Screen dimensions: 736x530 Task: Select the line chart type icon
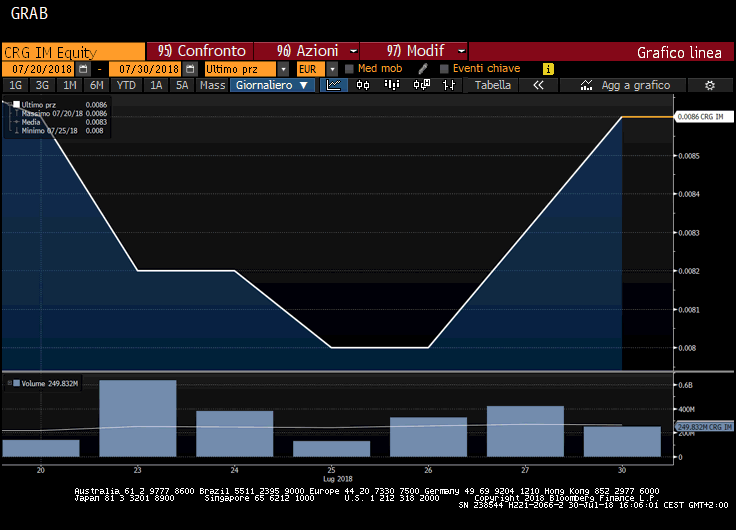pyautogui.click(x=336, y=86)
